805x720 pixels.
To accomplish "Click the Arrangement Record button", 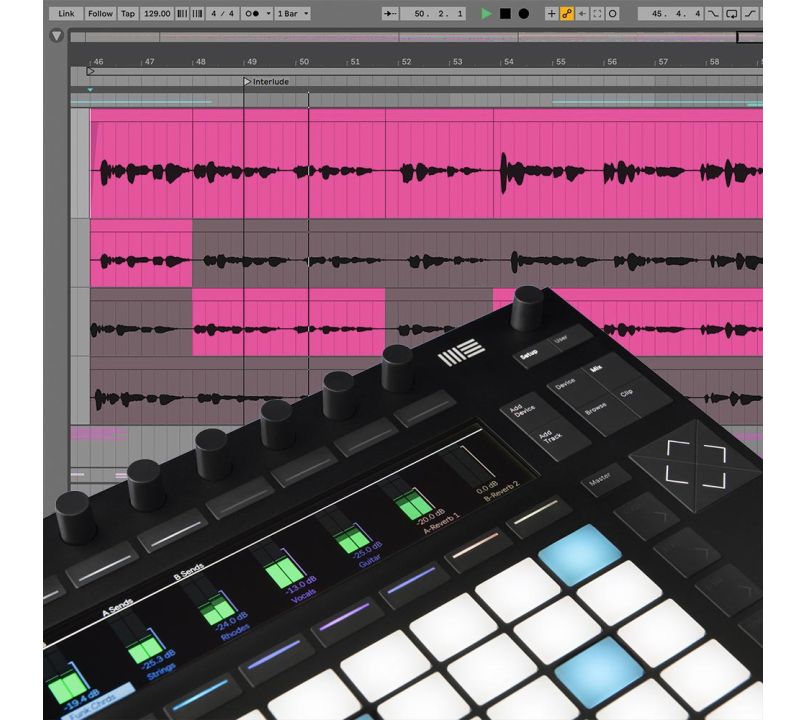I will 523,14.
